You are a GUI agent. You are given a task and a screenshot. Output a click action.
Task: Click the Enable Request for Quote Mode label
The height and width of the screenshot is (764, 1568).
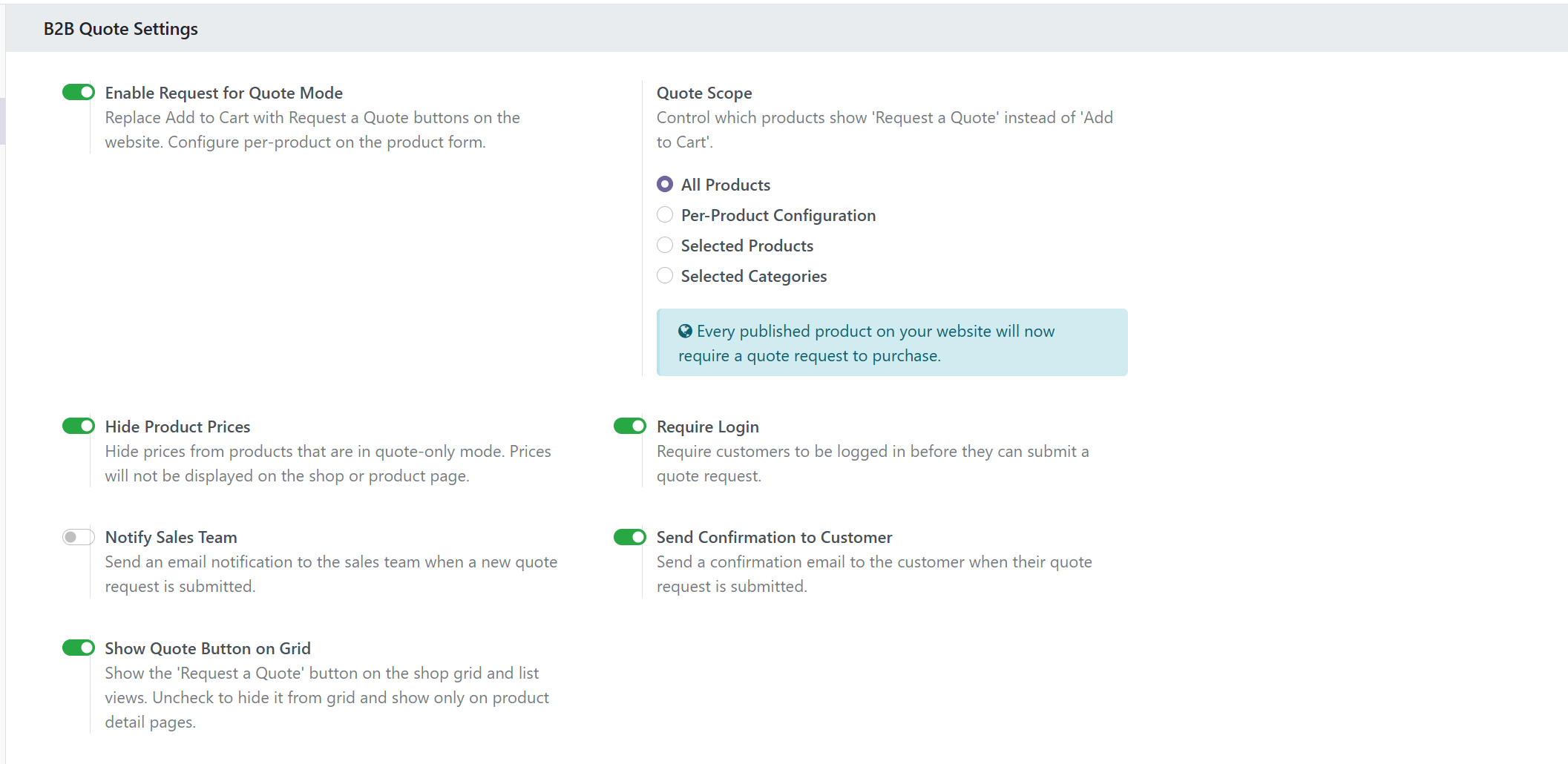coord(224,93)
